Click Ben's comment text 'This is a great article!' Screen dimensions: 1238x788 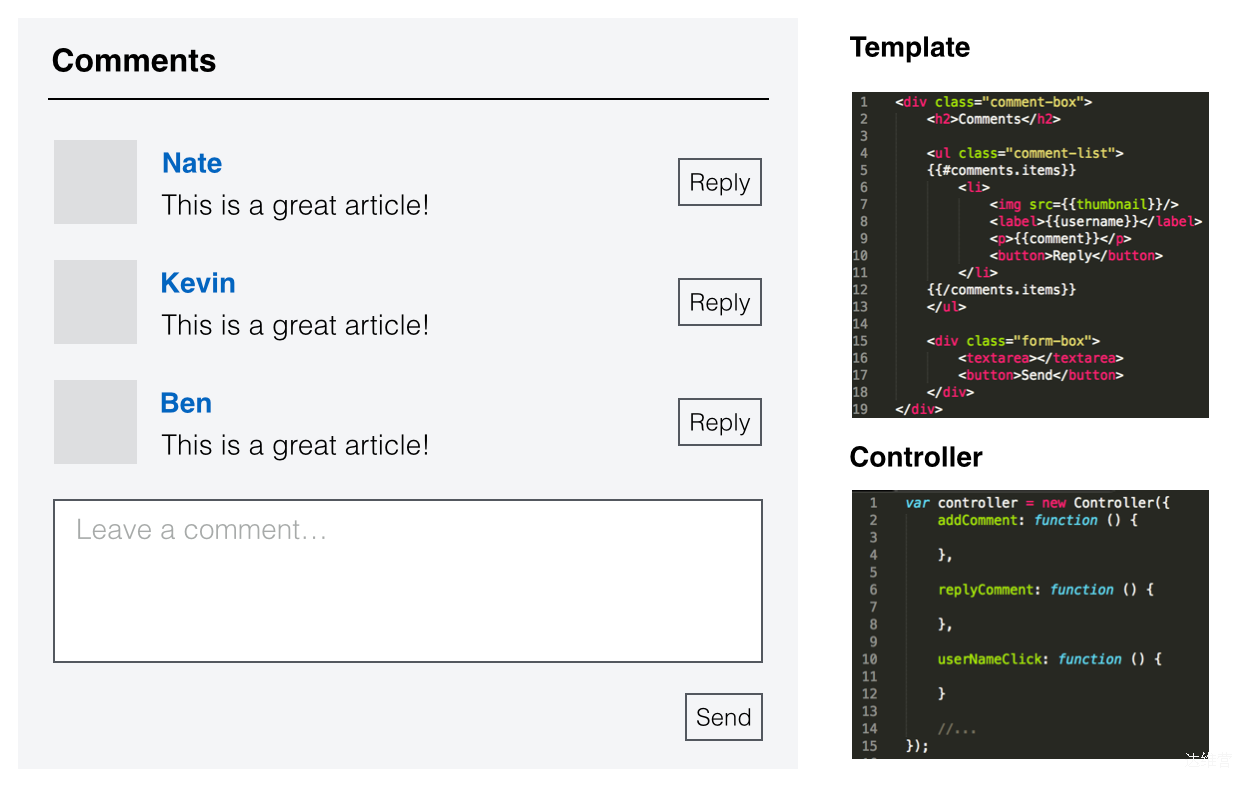295,445
